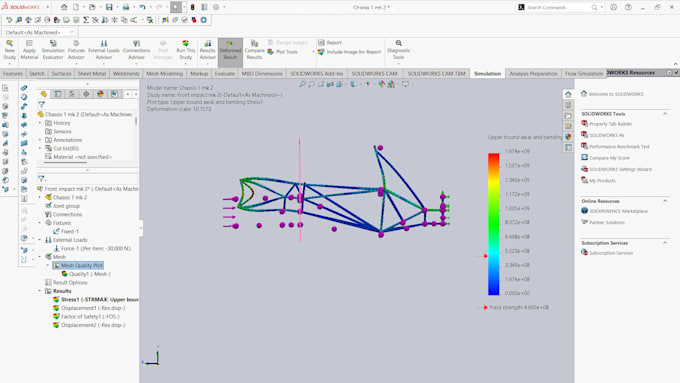Switch to the Features tab
The height and width of the screenshot is (383, 680).
13,74
